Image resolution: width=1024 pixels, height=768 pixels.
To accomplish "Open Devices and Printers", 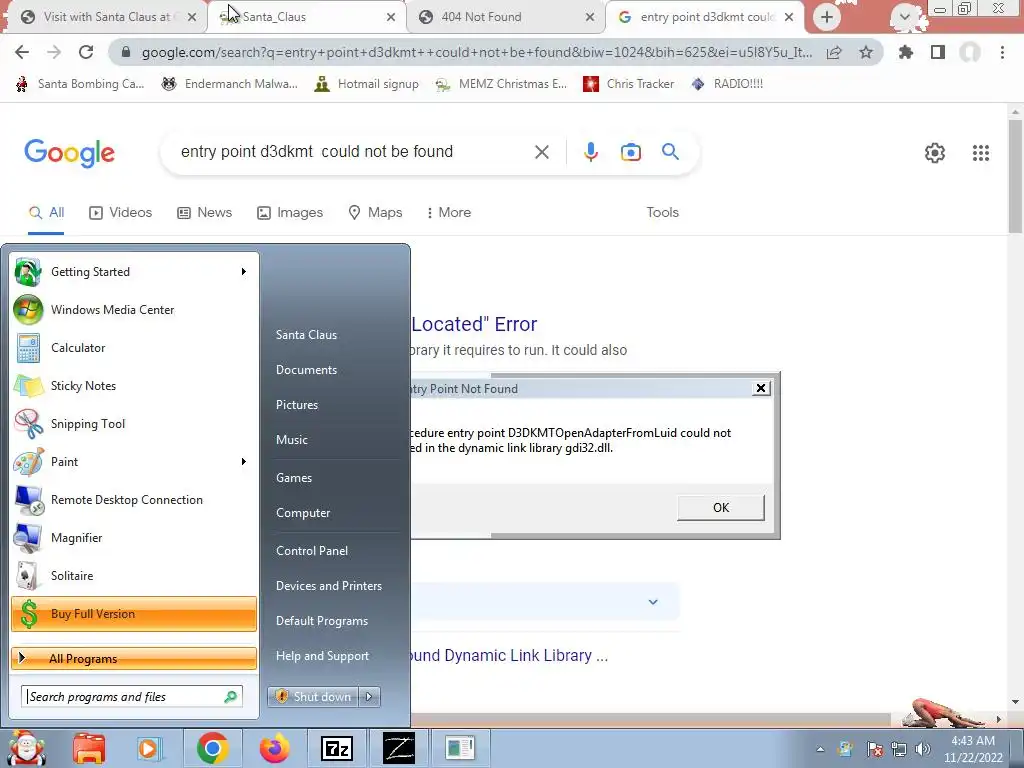I will [328, 586].
